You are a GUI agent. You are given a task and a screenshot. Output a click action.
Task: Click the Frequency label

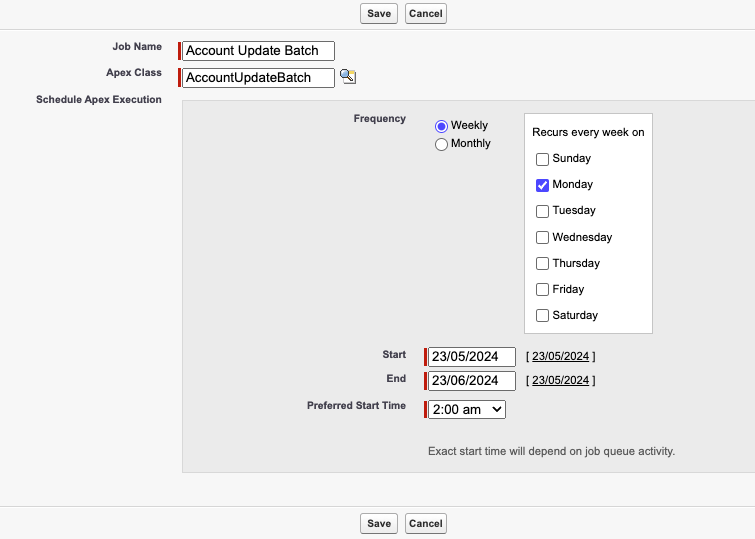tap(379, 118)
